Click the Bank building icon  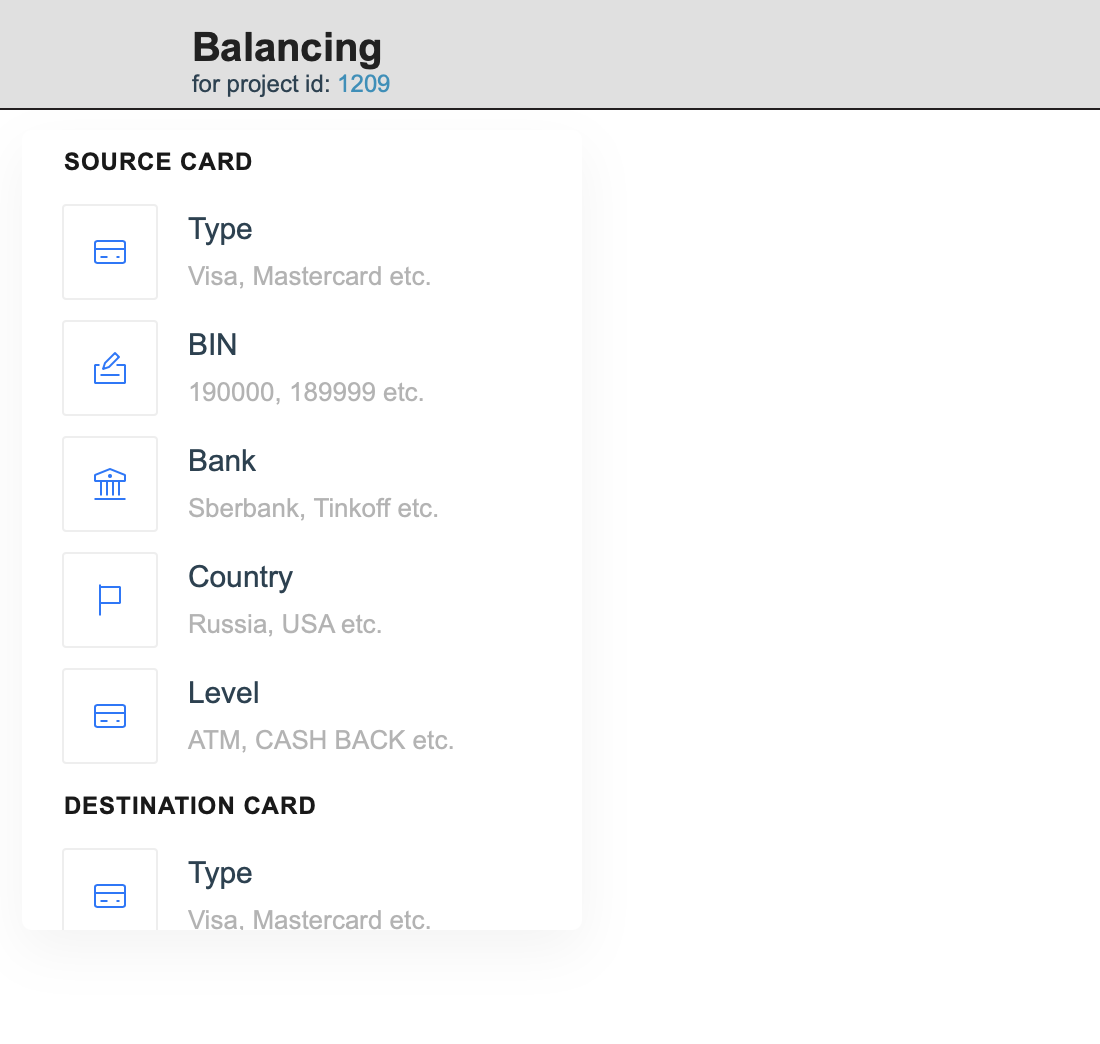click(110, 484)
